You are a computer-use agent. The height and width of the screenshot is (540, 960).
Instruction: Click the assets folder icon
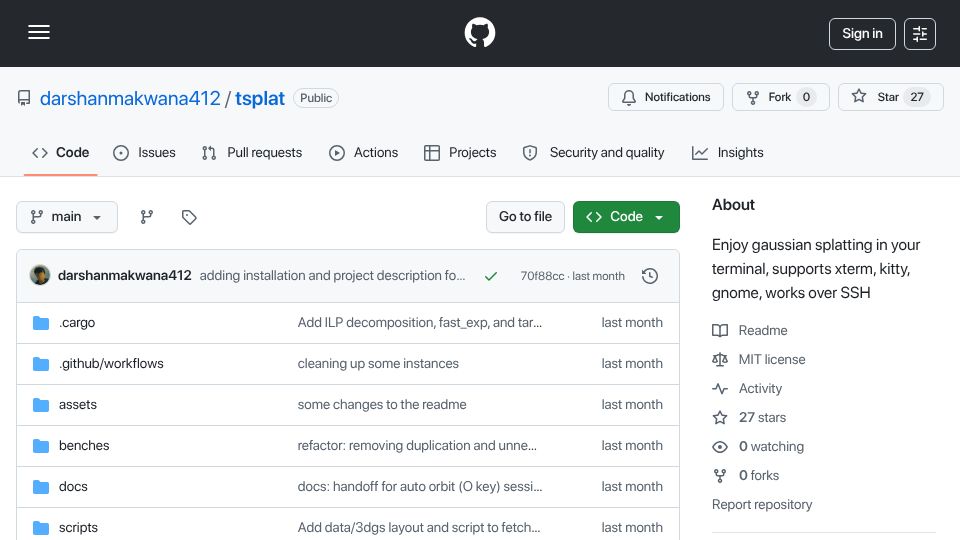click(41, 405)
